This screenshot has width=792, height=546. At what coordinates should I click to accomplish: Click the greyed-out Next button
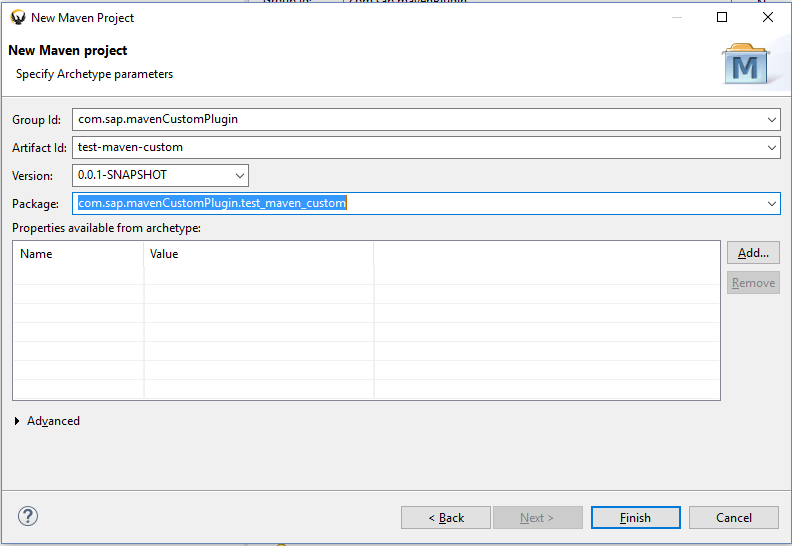tap(537, 518)
